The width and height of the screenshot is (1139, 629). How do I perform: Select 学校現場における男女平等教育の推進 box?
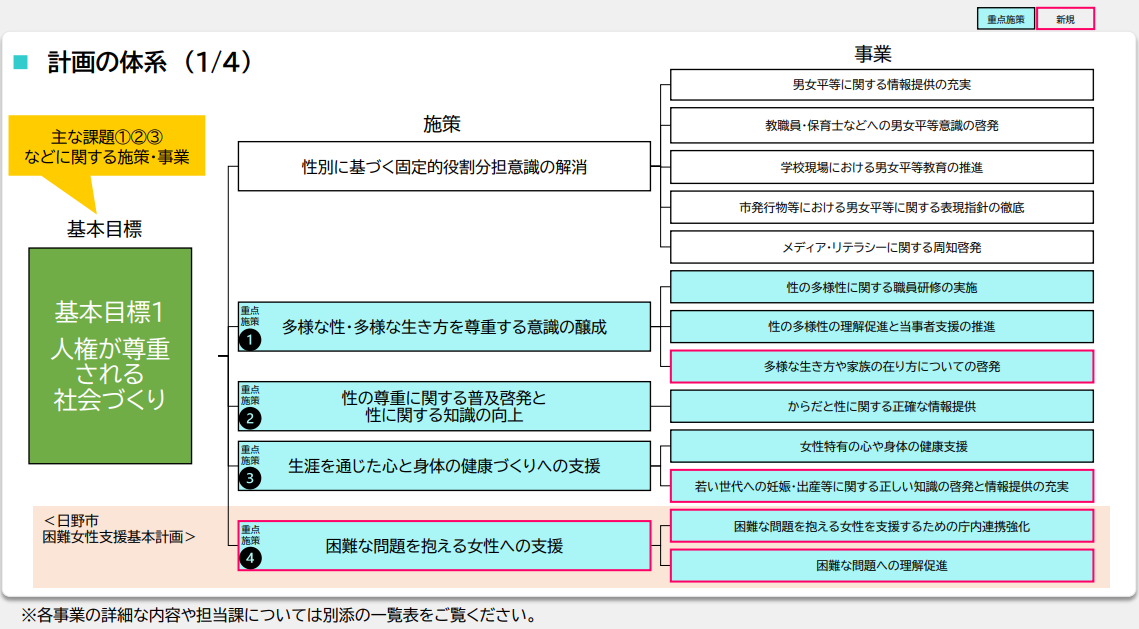tap(881, 167)
